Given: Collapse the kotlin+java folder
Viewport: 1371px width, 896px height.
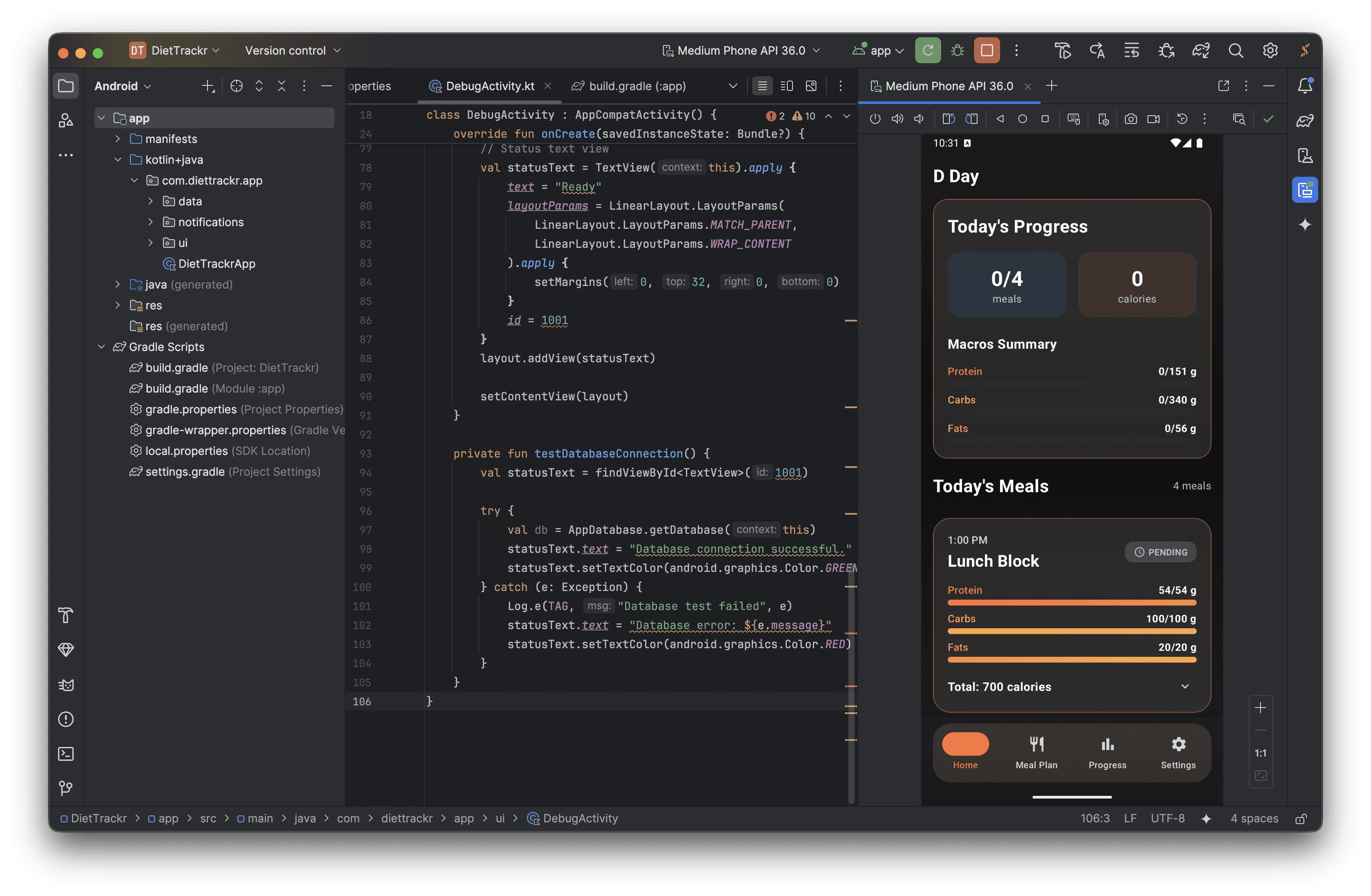Looking at the screenshot, I should (117, 159).
